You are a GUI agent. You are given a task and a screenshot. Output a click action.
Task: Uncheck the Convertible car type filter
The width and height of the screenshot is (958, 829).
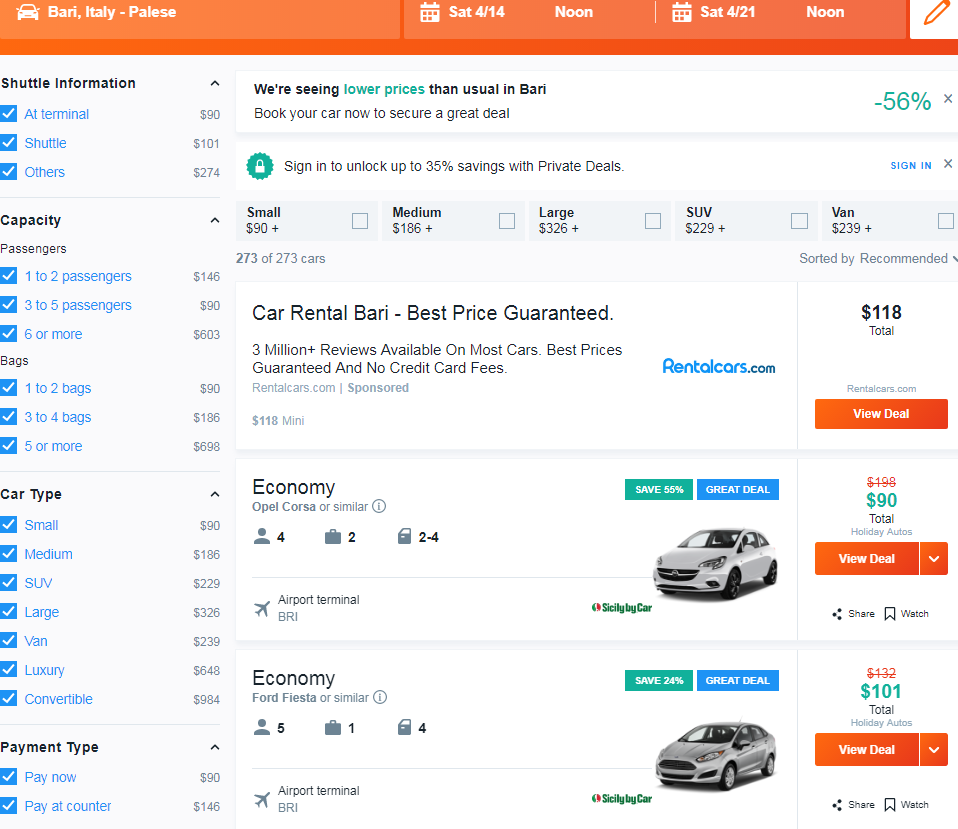coord(9,698)
